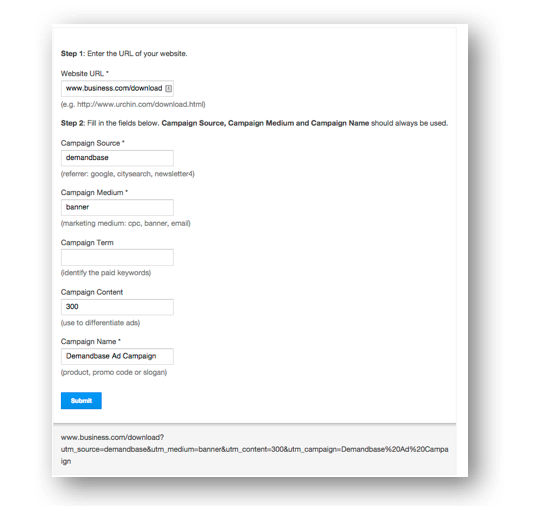This screenshot has width=546, height=506.
Task: Click the Campaign Source label
Action: click(93, 143)
